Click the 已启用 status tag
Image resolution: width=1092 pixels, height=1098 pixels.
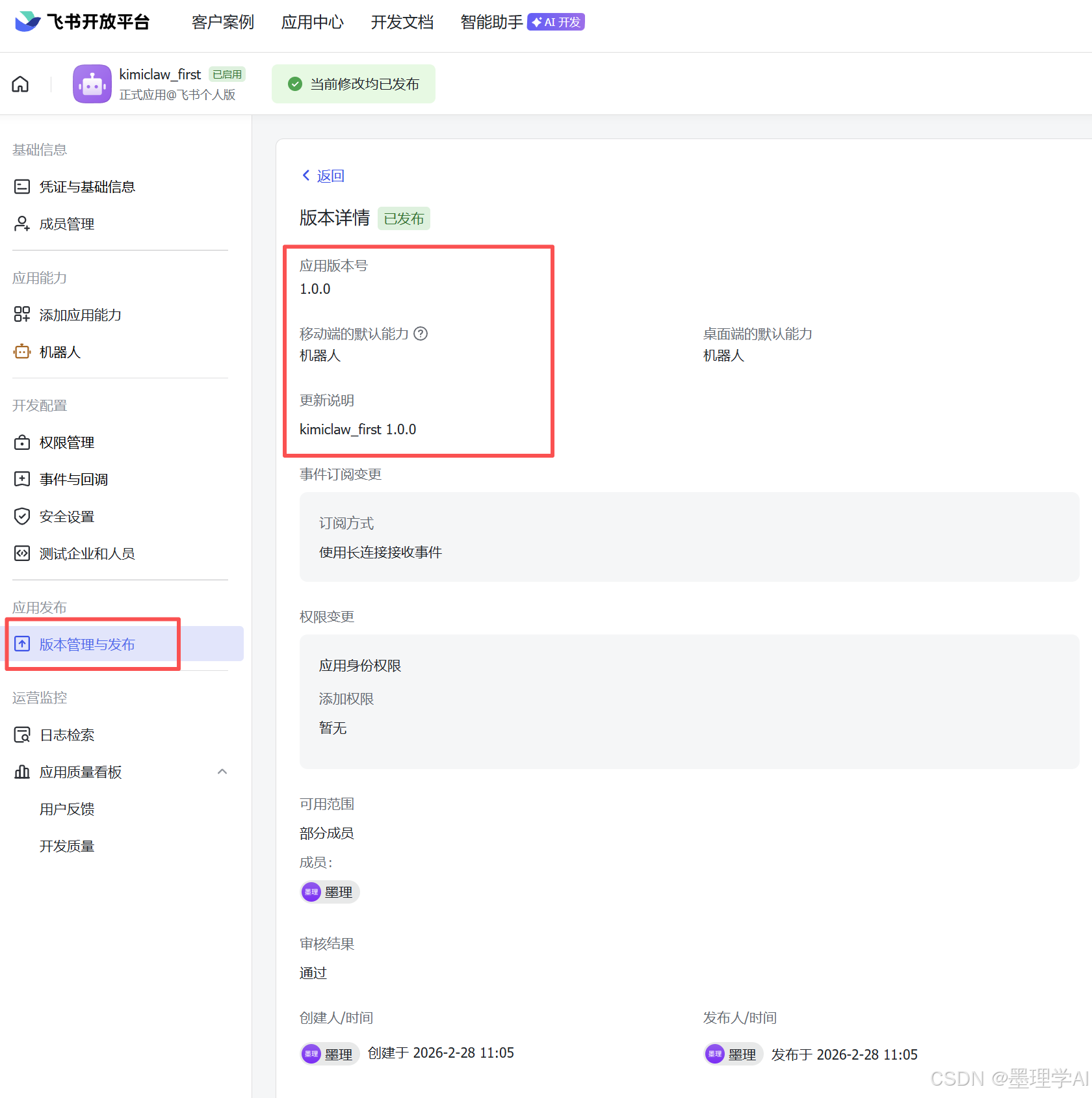227,74
